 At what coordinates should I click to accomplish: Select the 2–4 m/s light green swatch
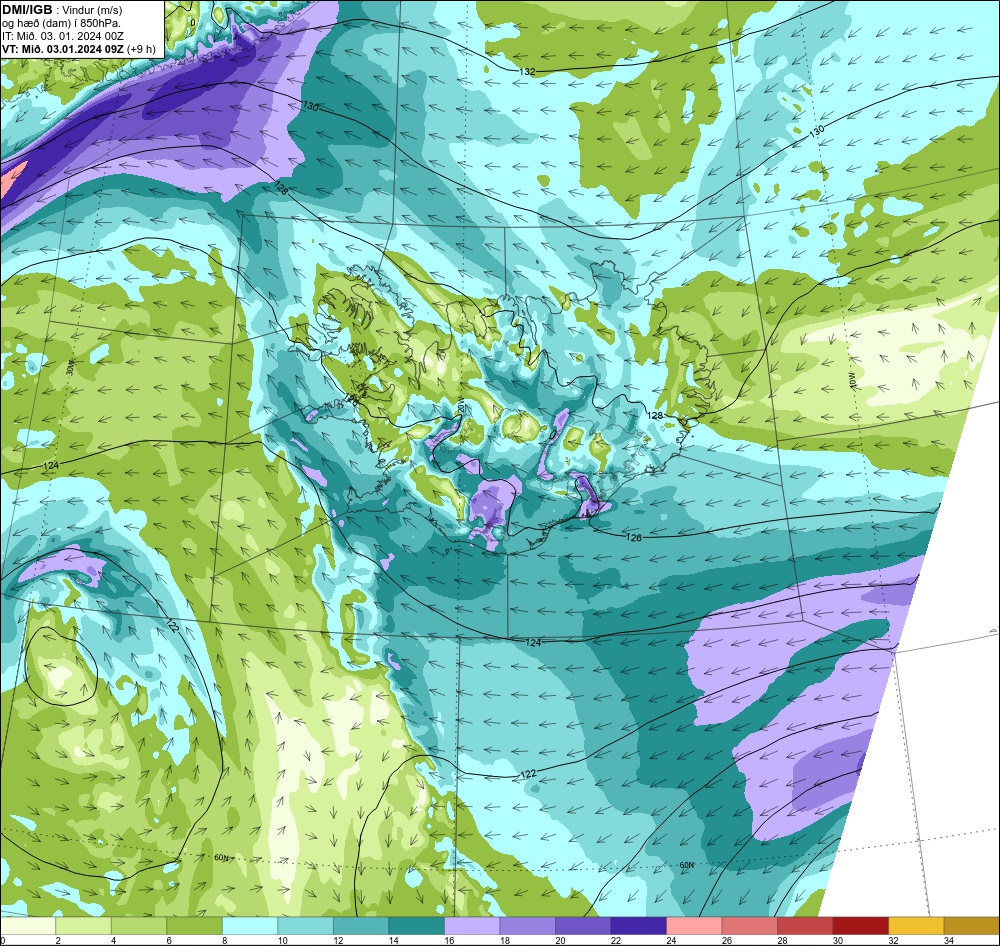pyautogui.click(x=84, y=926)
